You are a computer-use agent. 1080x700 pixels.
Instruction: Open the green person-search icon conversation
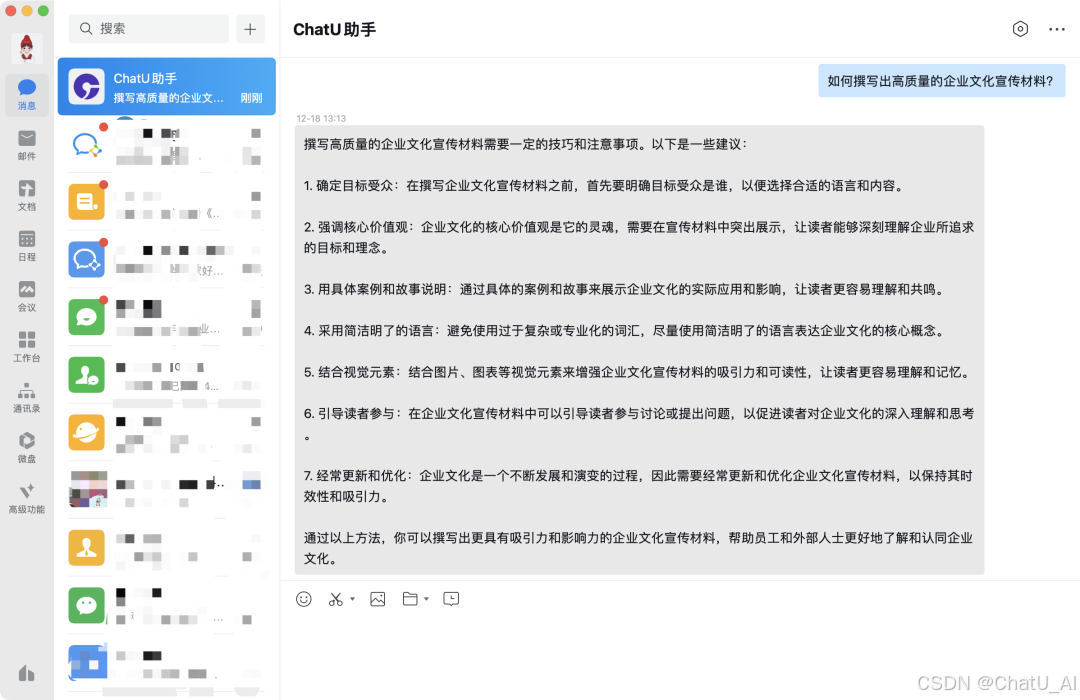click(x=167, y=375)
